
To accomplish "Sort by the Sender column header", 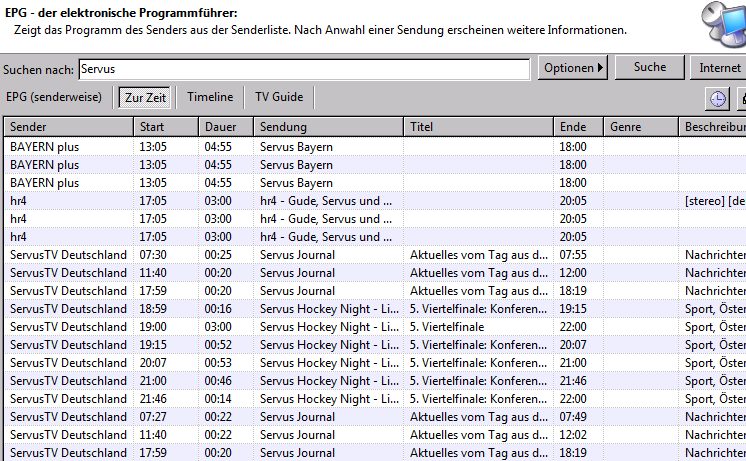I will pos(69,127).
